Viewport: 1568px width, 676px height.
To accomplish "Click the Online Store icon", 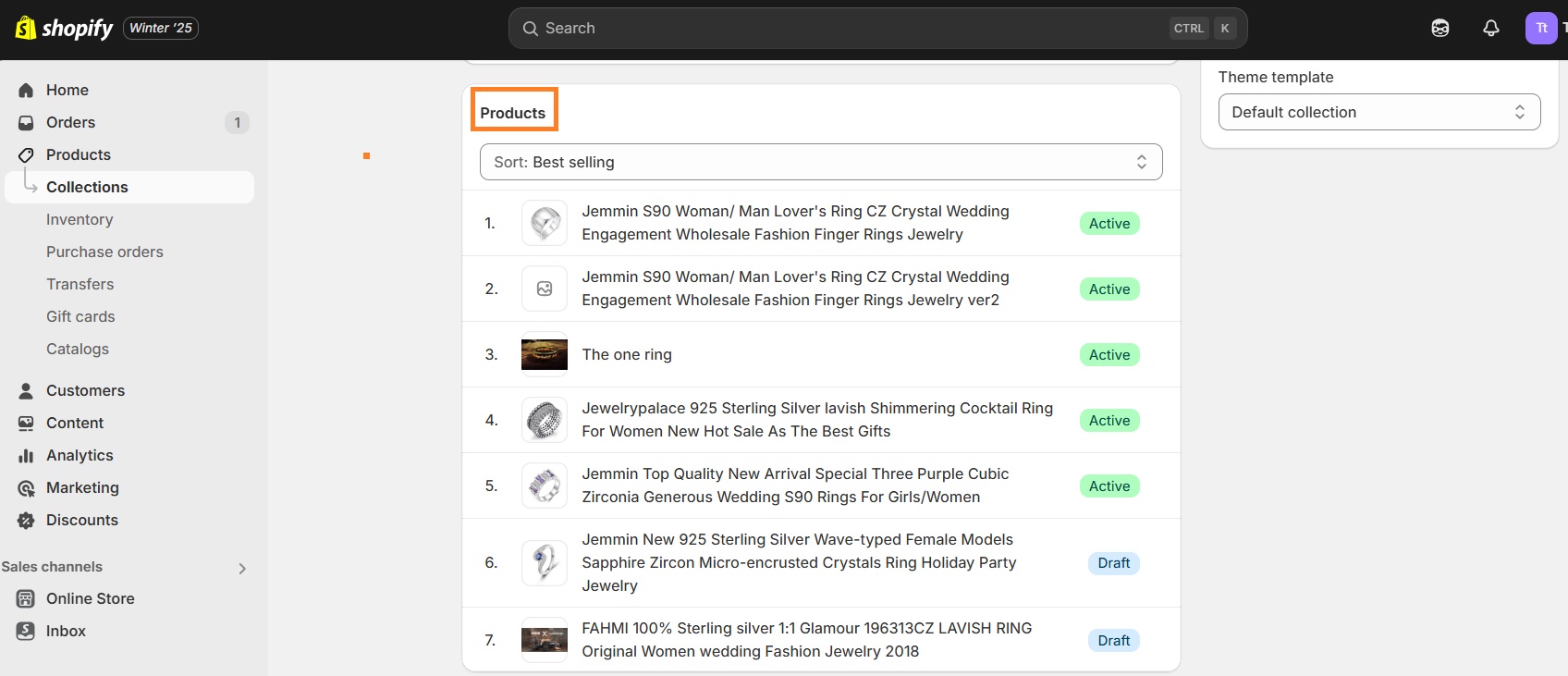I will (26, 598).
